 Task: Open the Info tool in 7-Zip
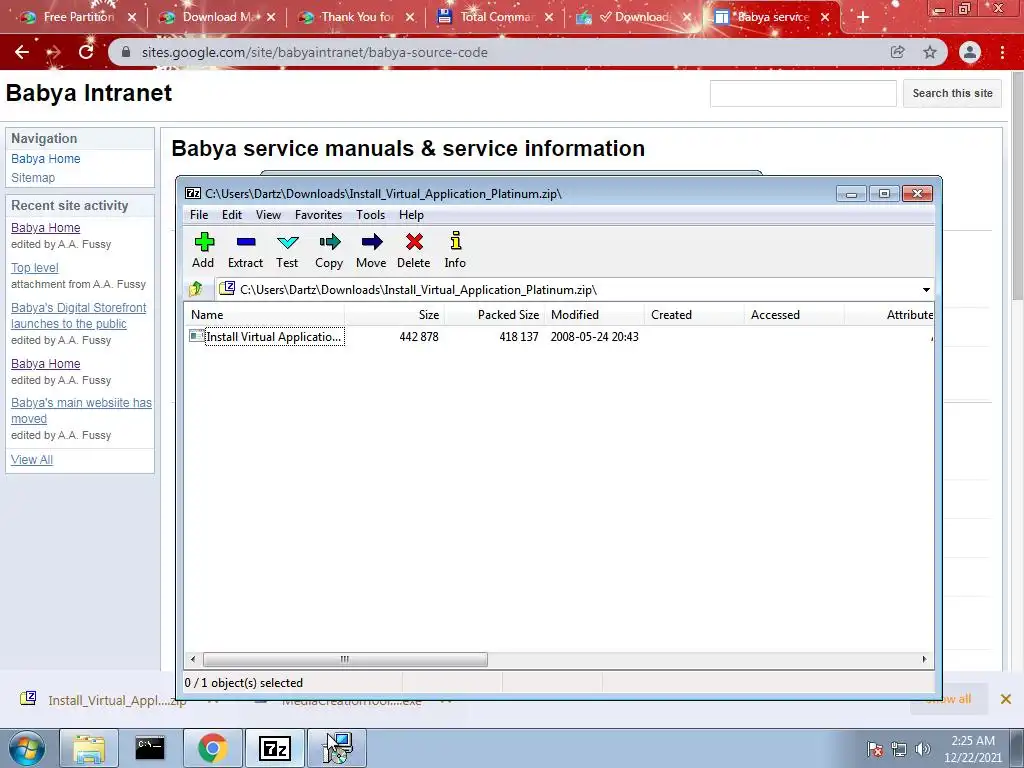[455, 250]
